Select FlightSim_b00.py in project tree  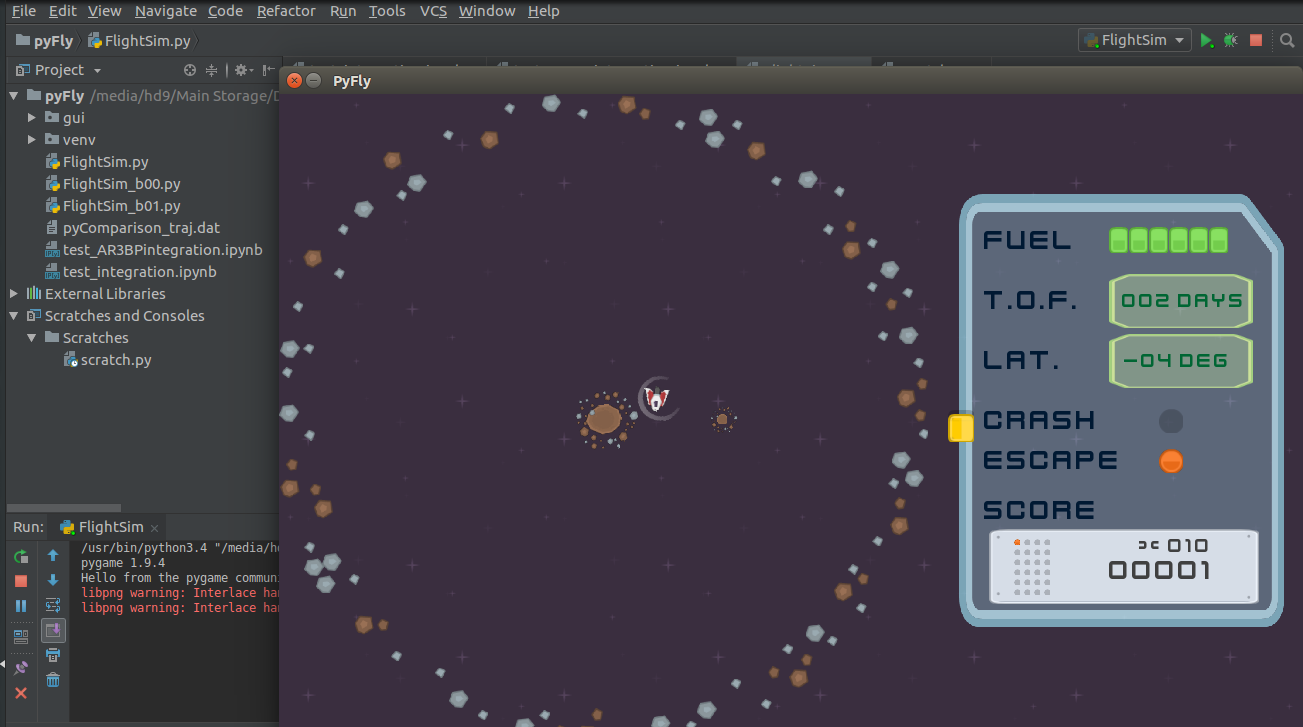pyautogui.click(x=113, y=184)
